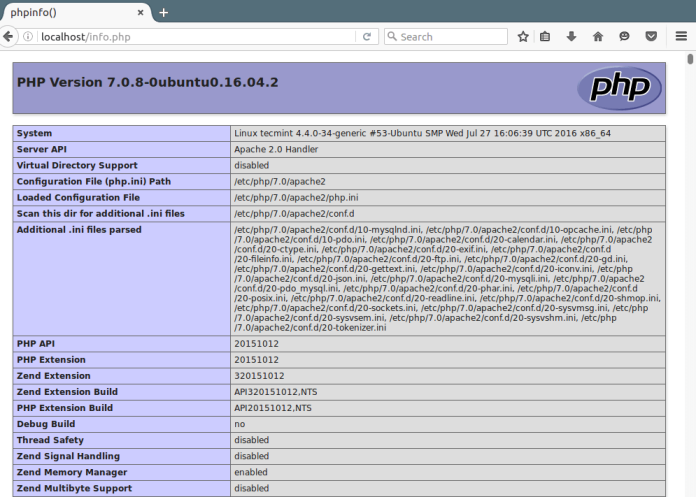Click Zend Extension Build label
Image resolution: width=696 pixels, height=497 pixels.
click(x=67, y=392)
